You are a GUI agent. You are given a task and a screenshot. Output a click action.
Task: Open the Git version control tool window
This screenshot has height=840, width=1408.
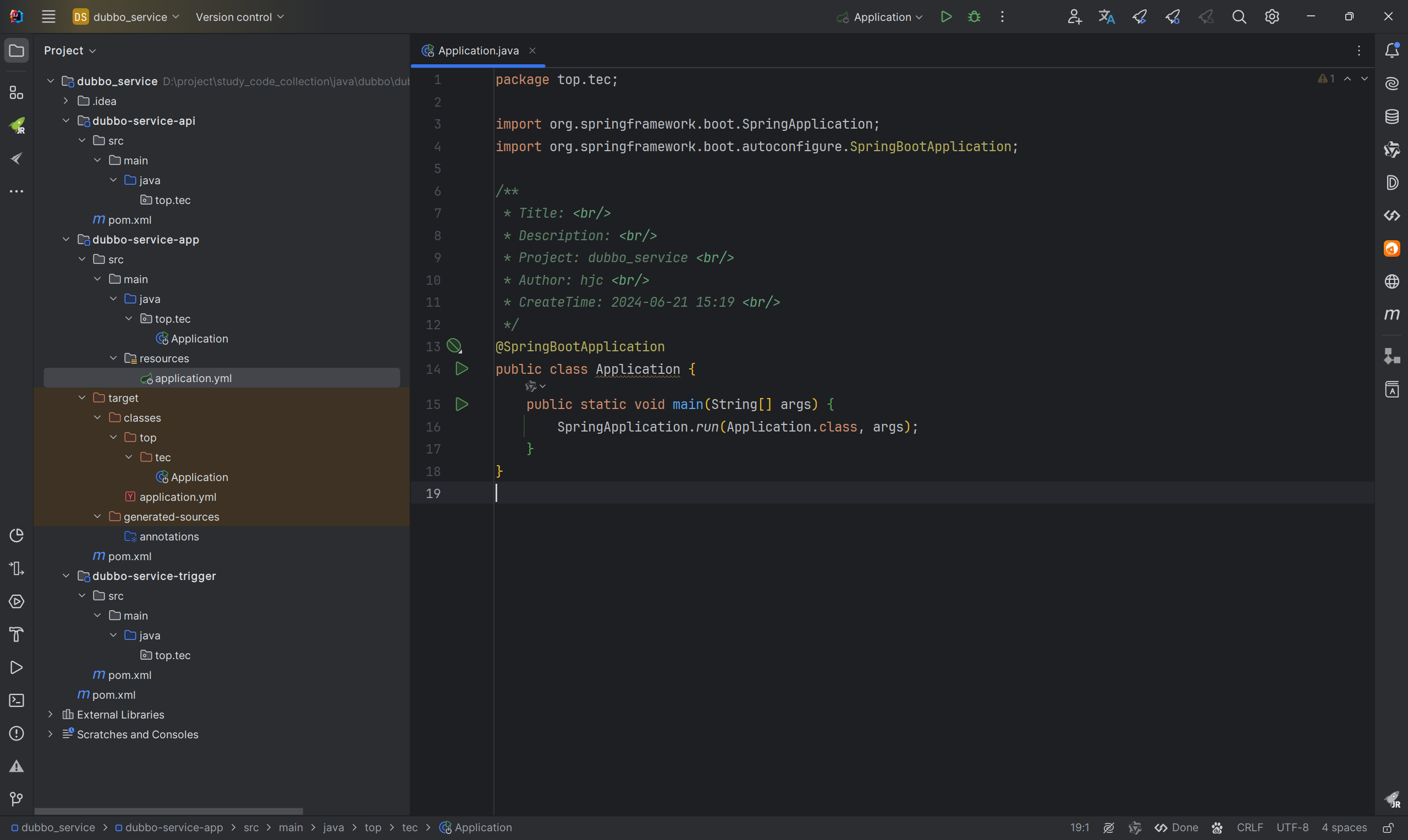click(16, 799)
